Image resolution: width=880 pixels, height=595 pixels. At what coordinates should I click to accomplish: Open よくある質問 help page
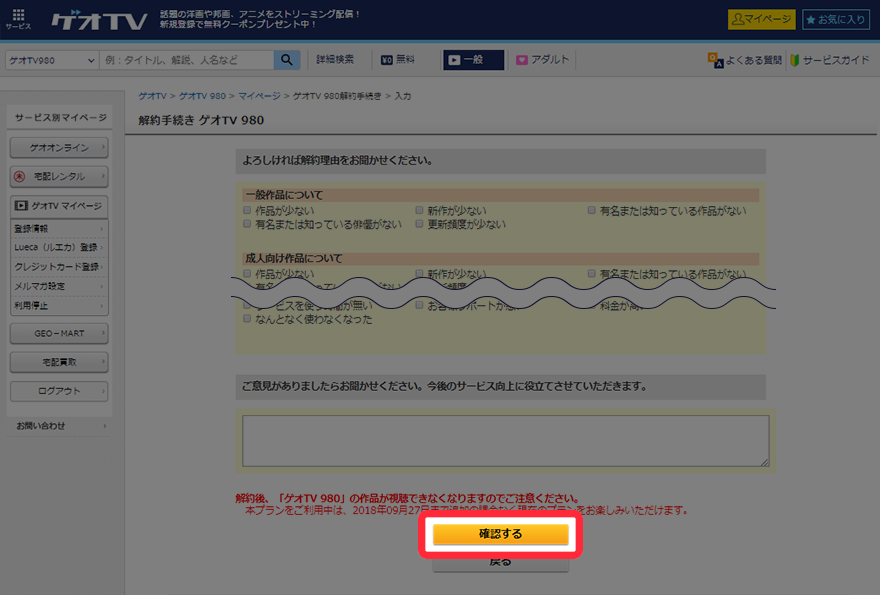click(x=745, y=60)
